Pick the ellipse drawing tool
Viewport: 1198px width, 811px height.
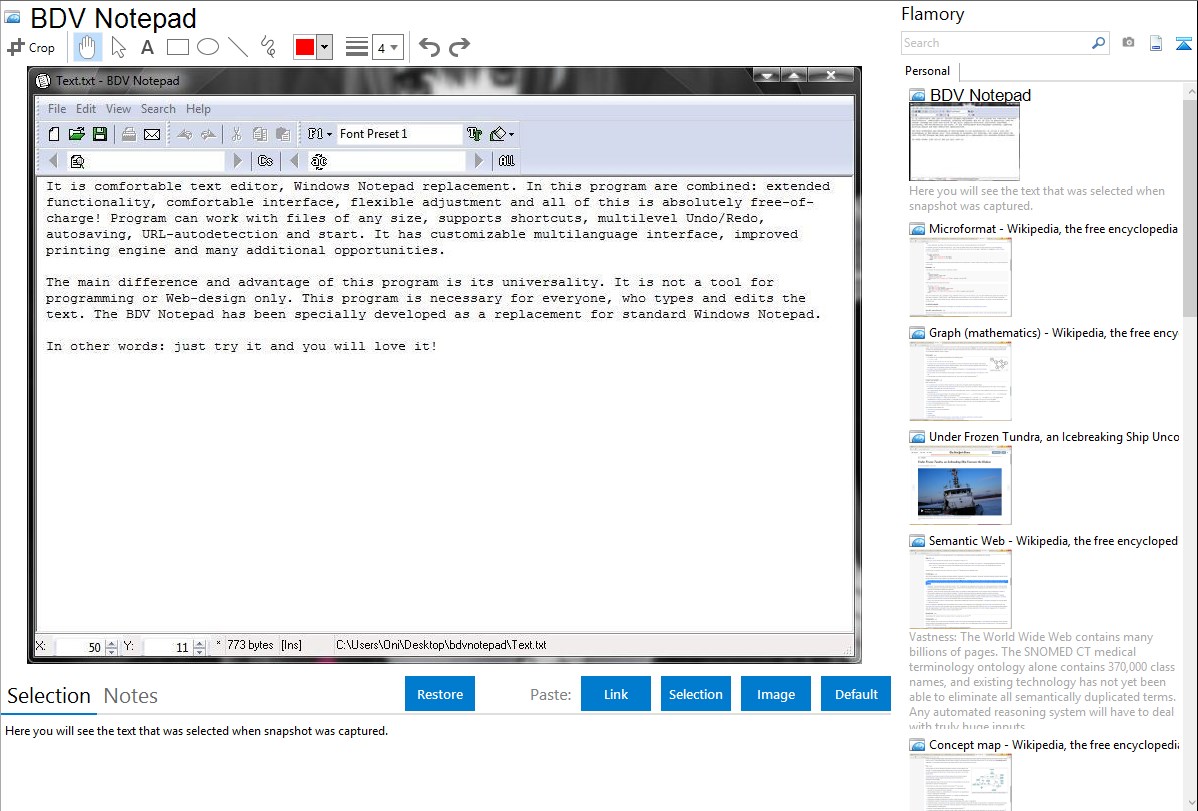point(208,47)
